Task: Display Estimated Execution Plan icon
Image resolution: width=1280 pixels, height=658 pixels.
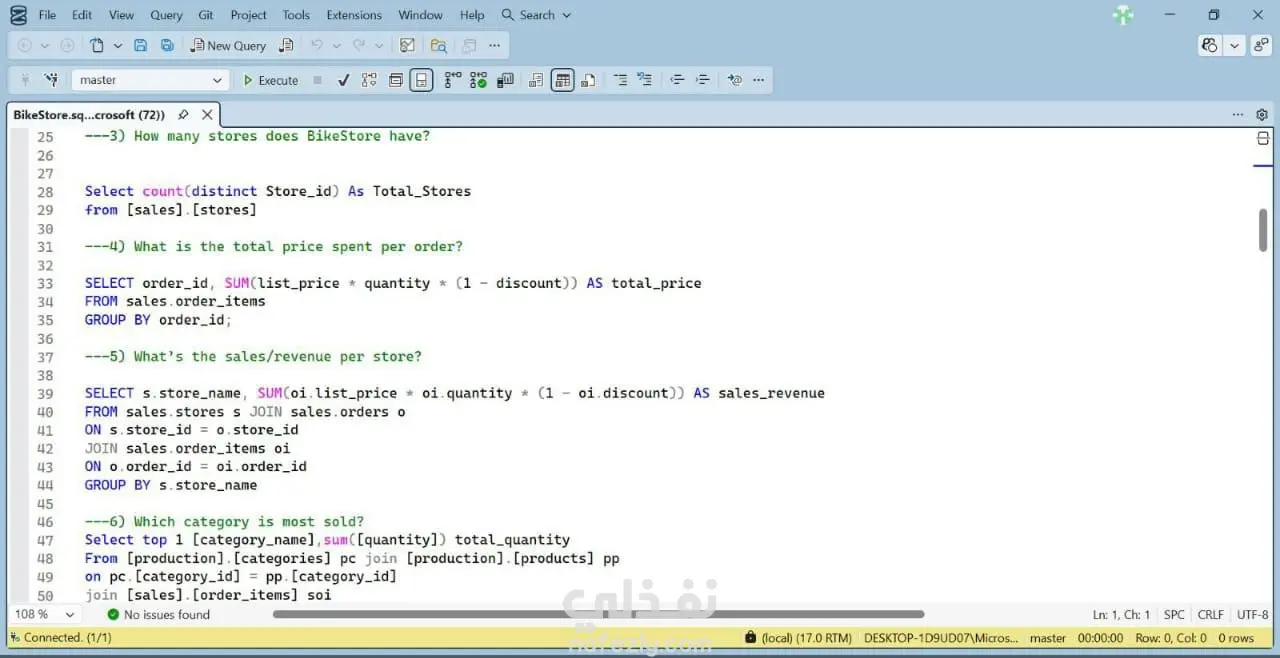Action: click(x=369, y=80)
